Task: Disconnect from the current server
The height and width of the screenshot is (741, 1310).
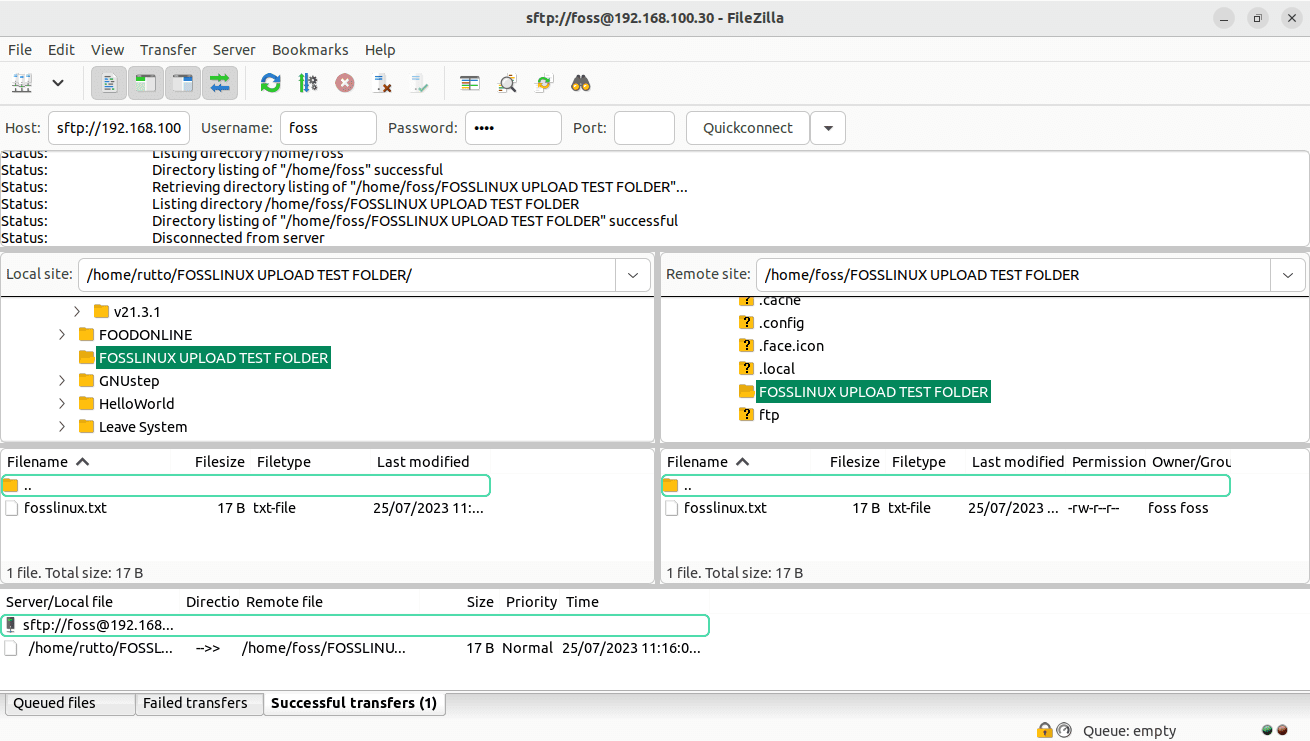Action: click(x=382, y=83)
